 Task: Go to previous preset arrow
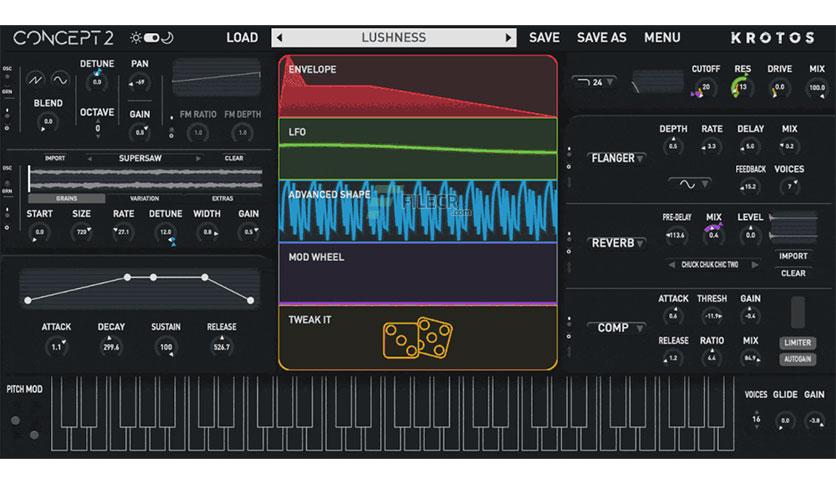tap(279, 38)
